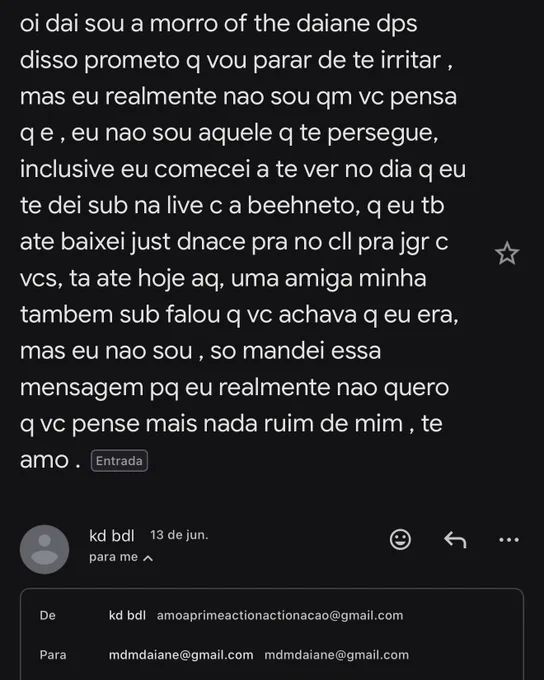
Task: Click the Entrada label chip
Action: pos(119,461)
